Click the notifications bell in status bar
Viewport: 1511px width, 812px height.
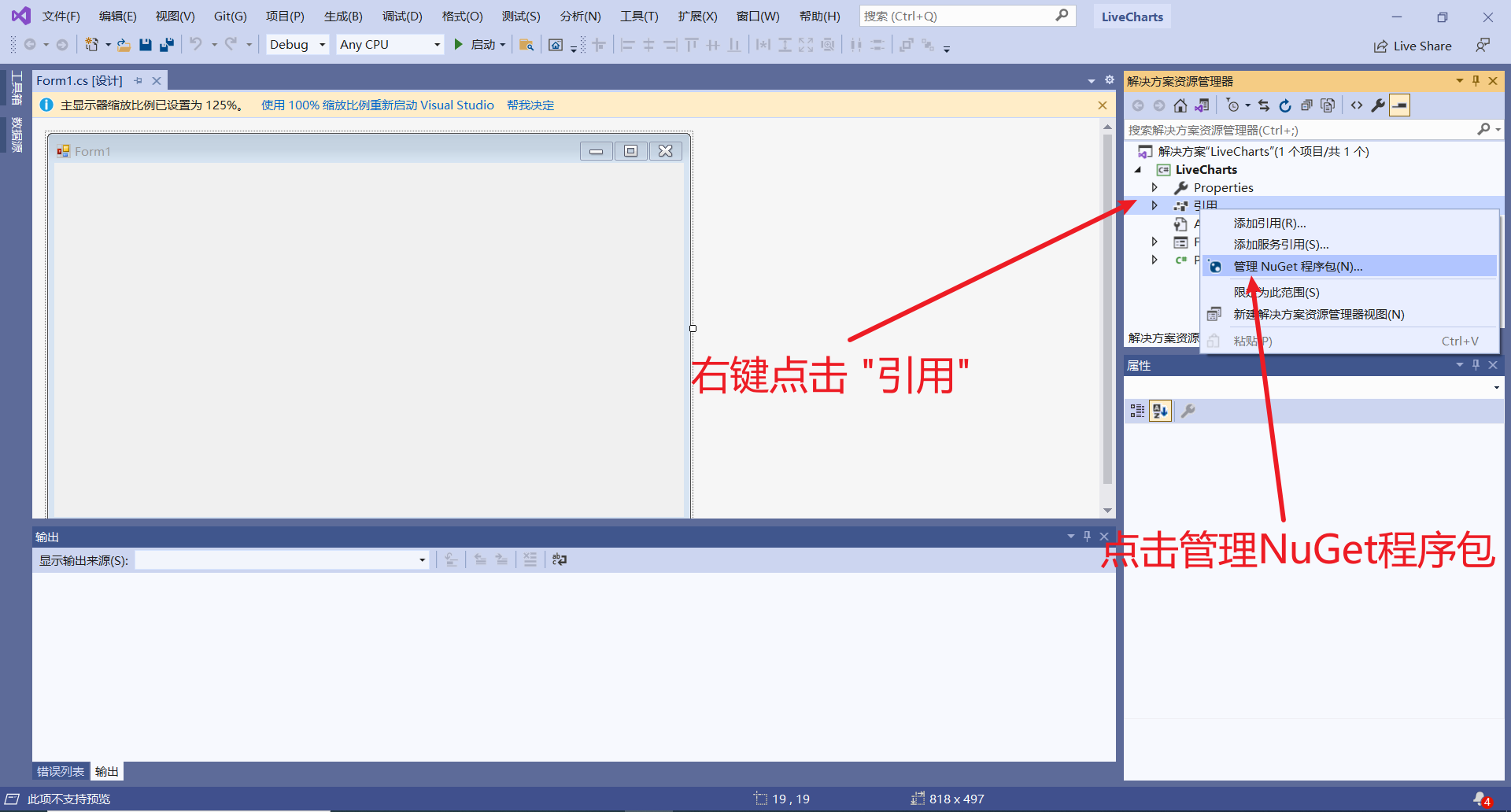point(1481,799)
